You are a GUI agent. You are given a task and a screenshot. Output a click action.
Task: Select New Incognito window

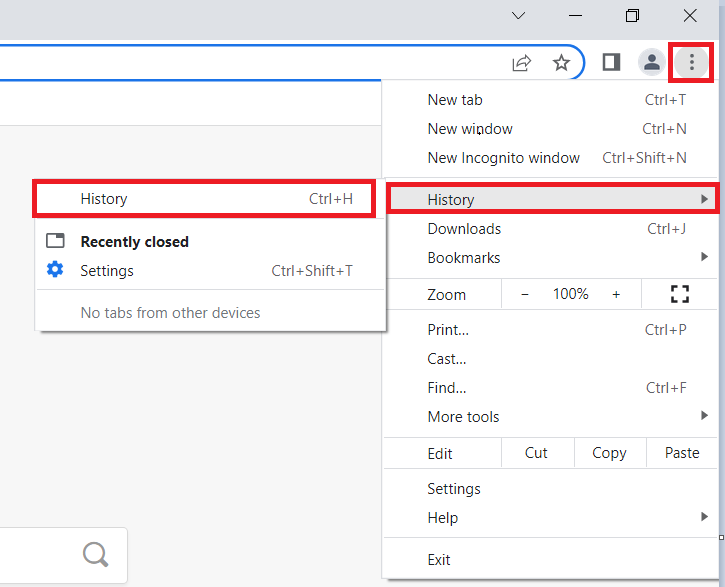tap(504, 158)
